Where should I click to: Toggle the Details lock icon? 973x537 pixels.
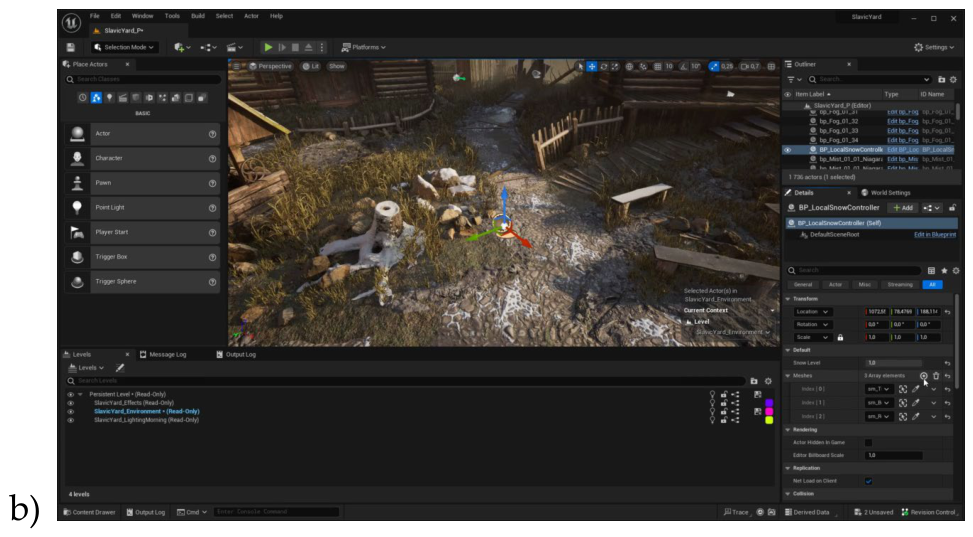pos(953,208)
